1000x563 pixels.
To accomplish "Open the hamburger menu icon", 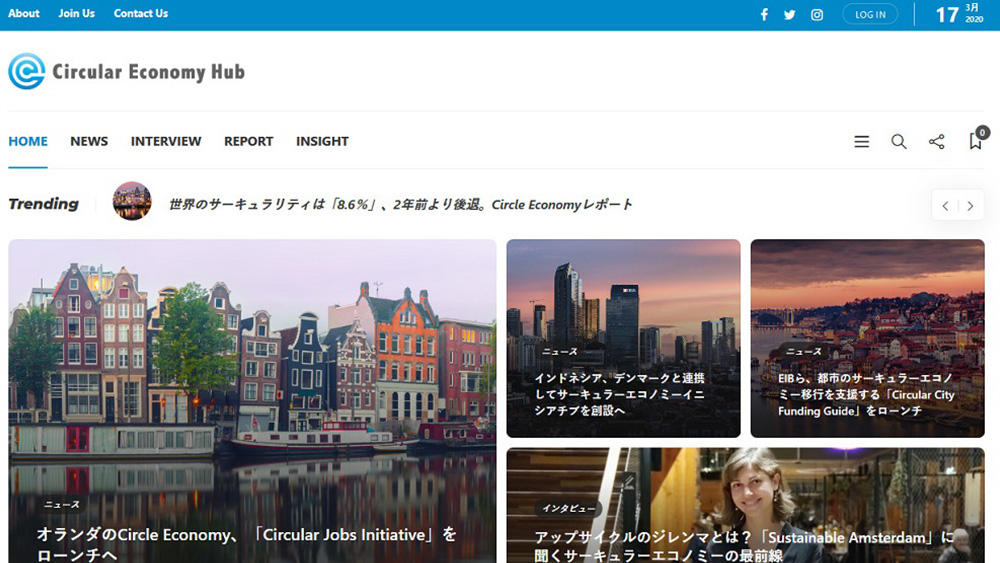I will coord(861,142).
